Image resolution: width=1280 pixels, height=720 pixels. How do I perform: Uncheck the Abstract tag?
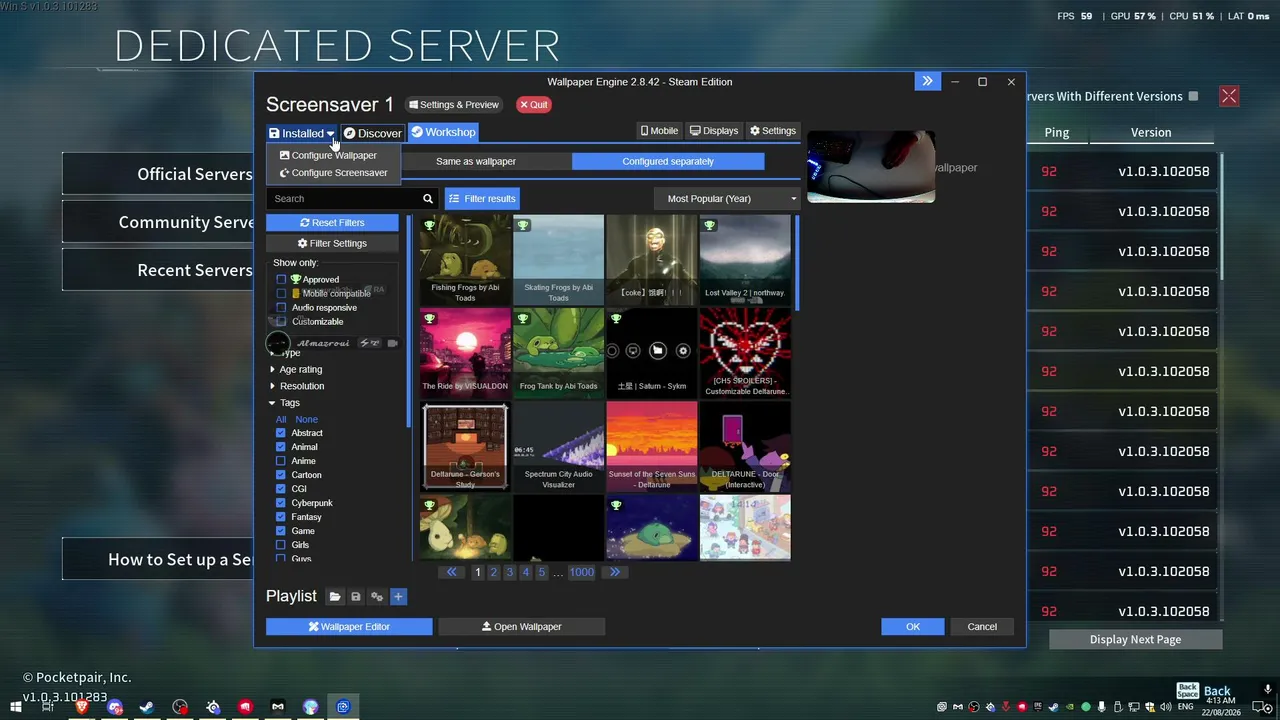[x=281, y=433]
